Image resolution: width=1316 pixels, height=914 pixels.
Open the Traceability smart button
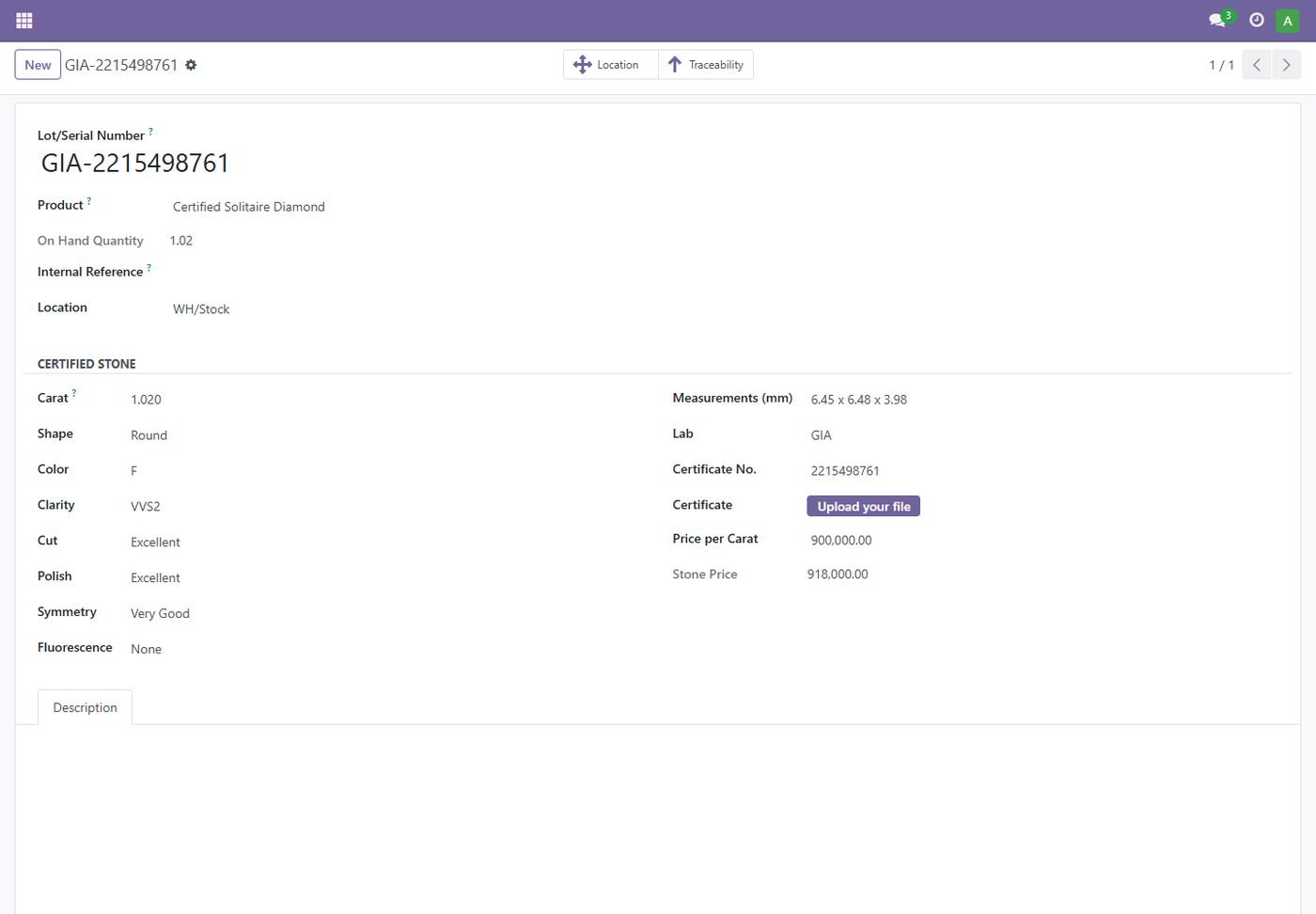(706, 65)
